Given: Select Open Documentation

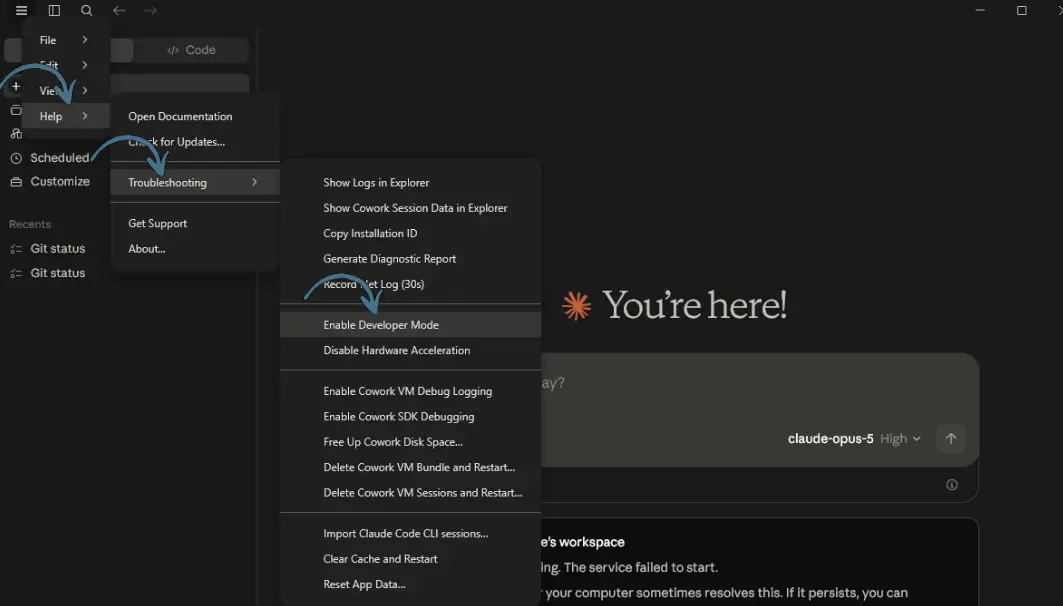Looking at the screenshot, I should 195,117.
